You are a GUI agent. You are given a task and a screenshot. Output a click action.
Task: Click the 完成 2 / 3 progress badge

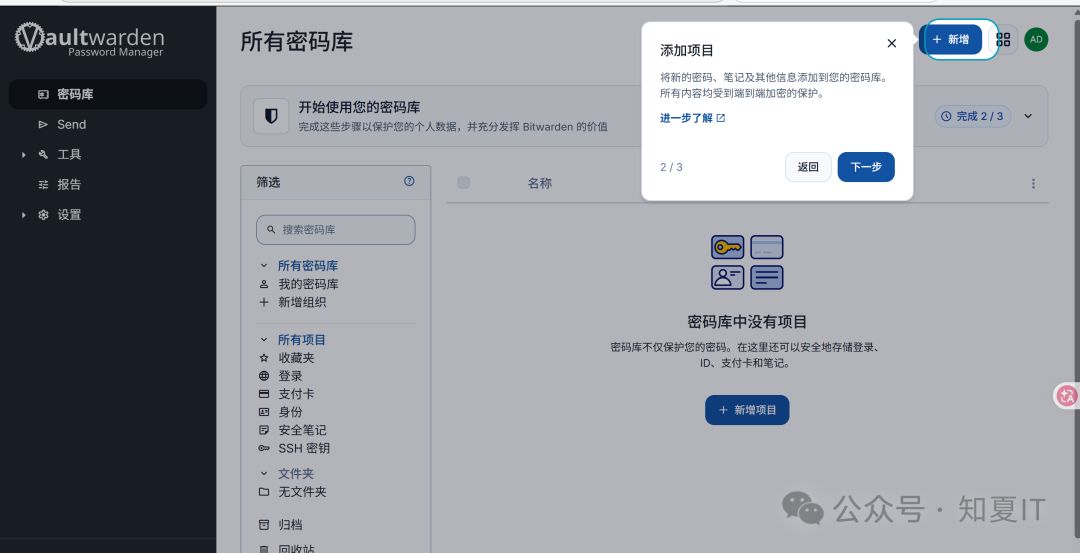click(973, 116)
